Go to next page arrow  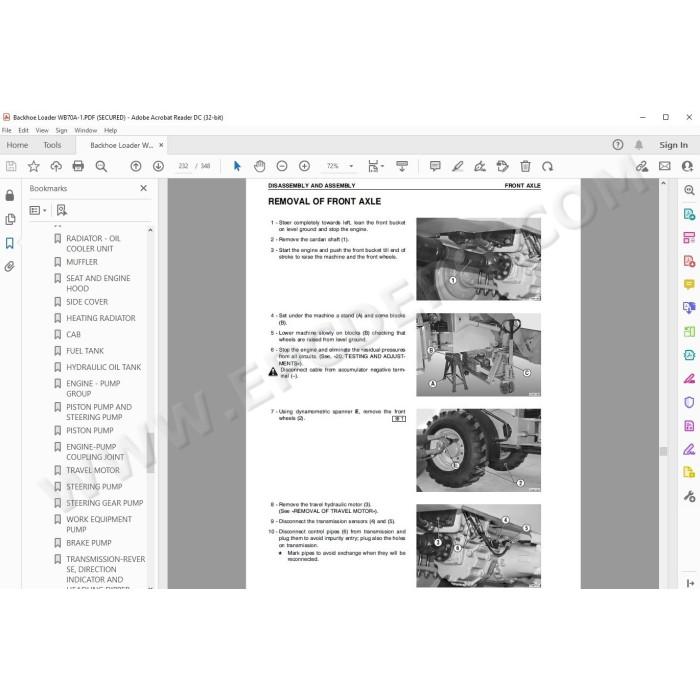(x=158, y=167)
